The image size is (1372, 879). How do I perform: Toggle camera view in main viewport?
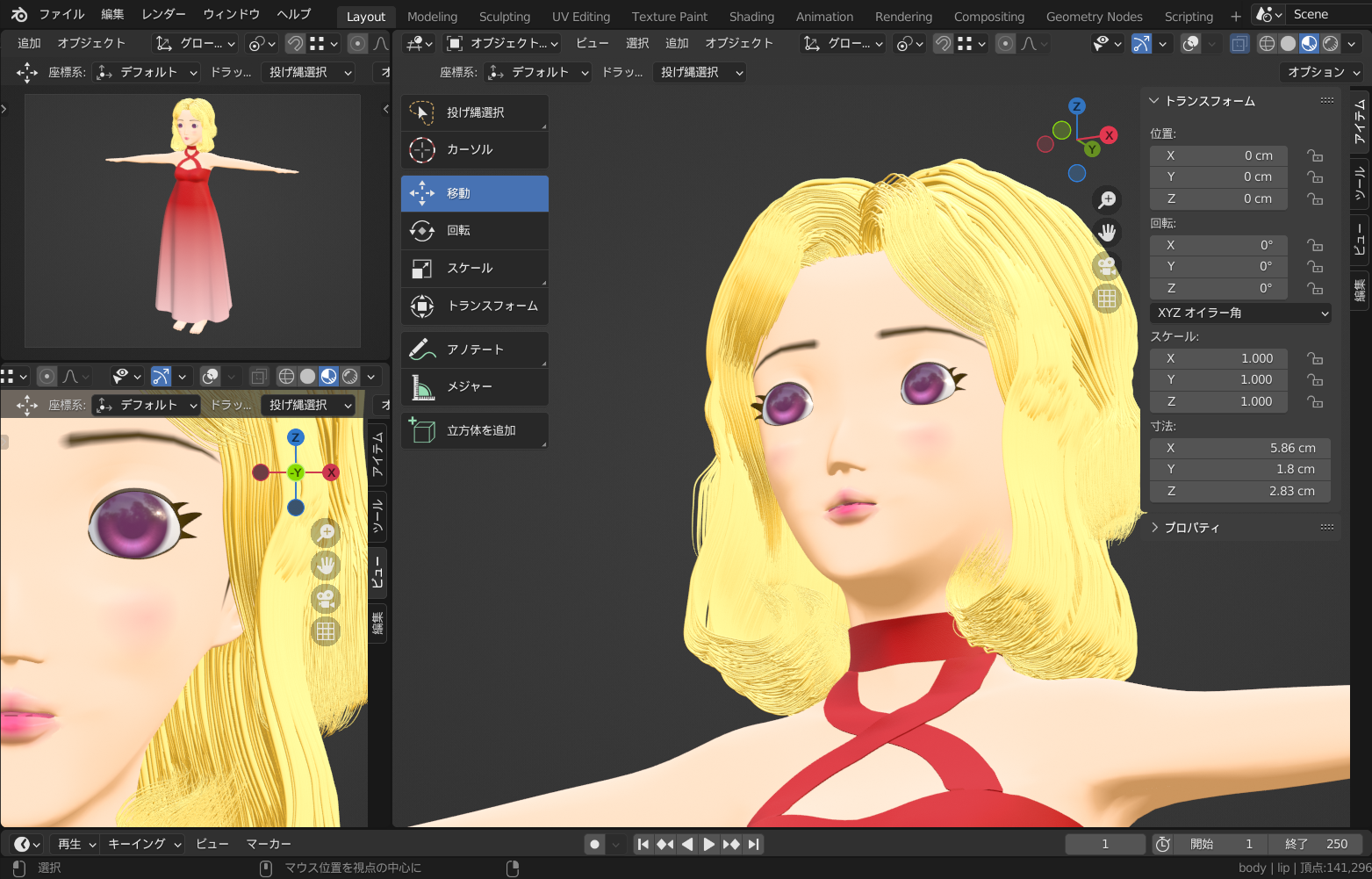click(1107, 266)
